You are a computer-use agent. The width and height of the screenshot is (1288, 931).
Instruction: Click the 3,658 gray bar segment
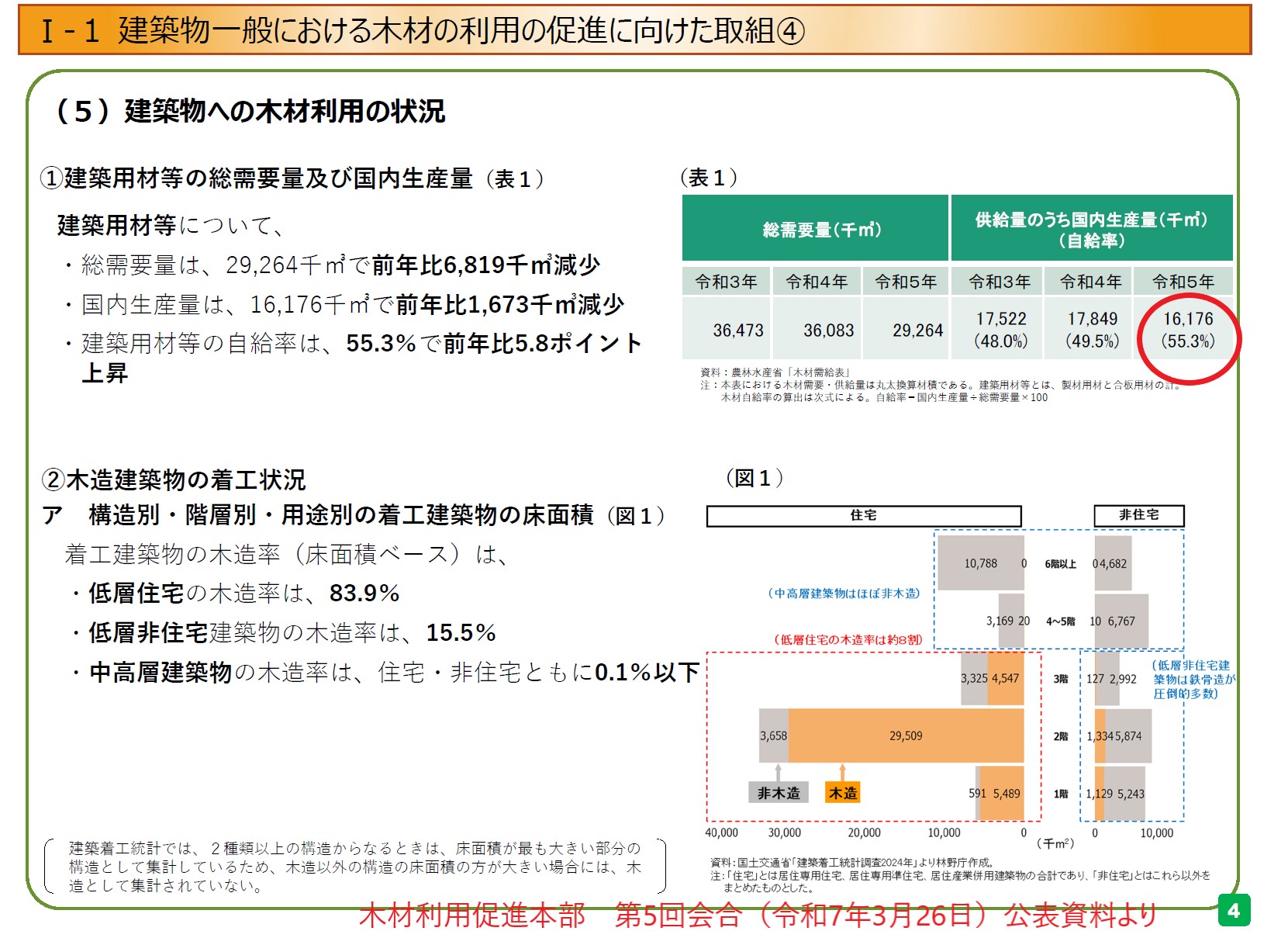(773, 735)
